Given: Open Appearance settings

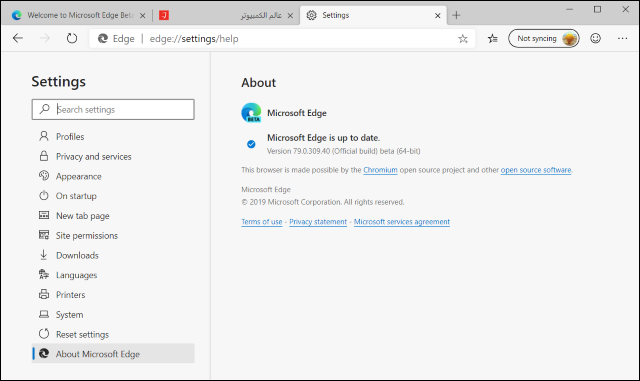Looking at the screenshot, I should click(x=113, y=176).
